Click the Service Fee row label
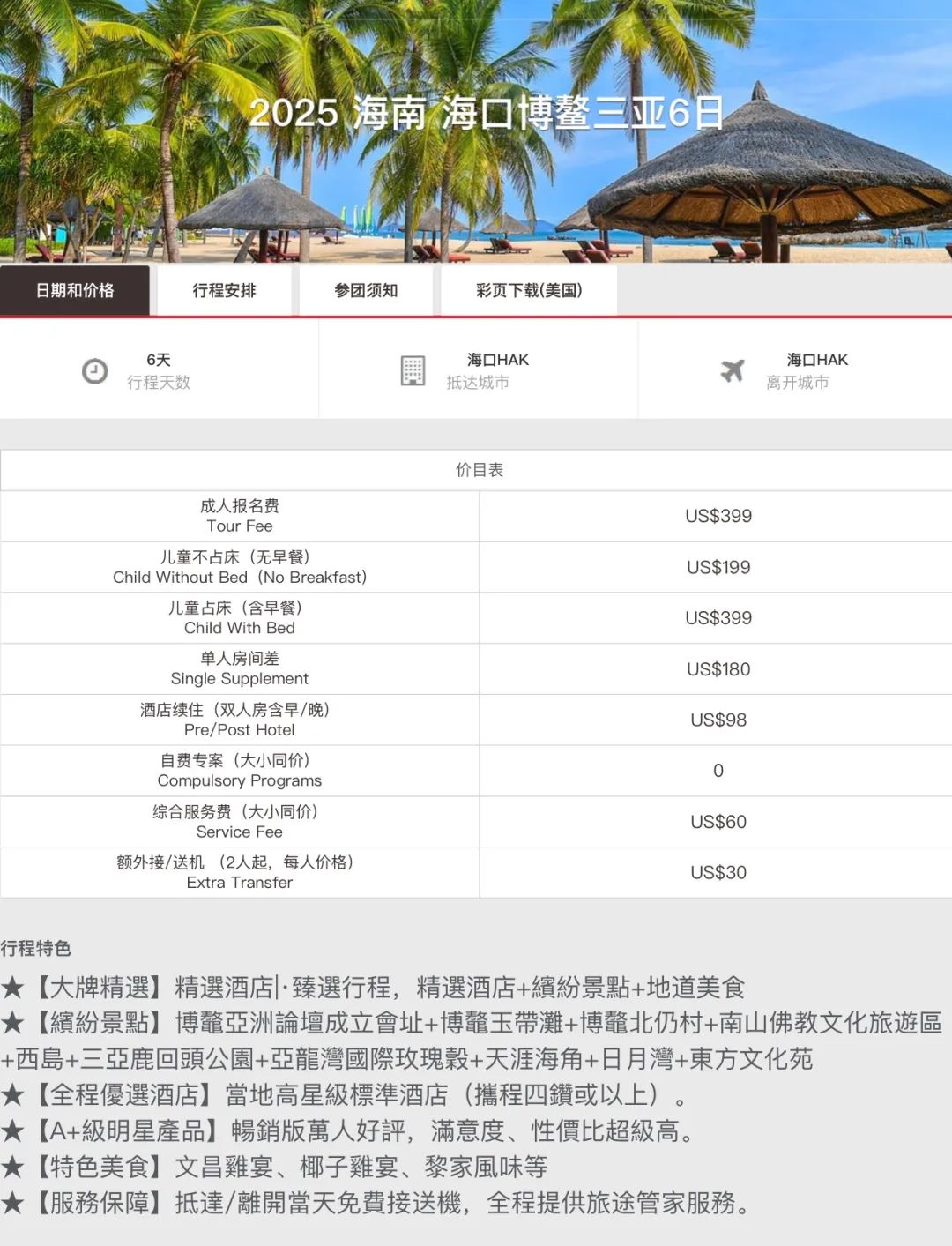This screenshot has width=952, height=1246. tap(240, 821)
